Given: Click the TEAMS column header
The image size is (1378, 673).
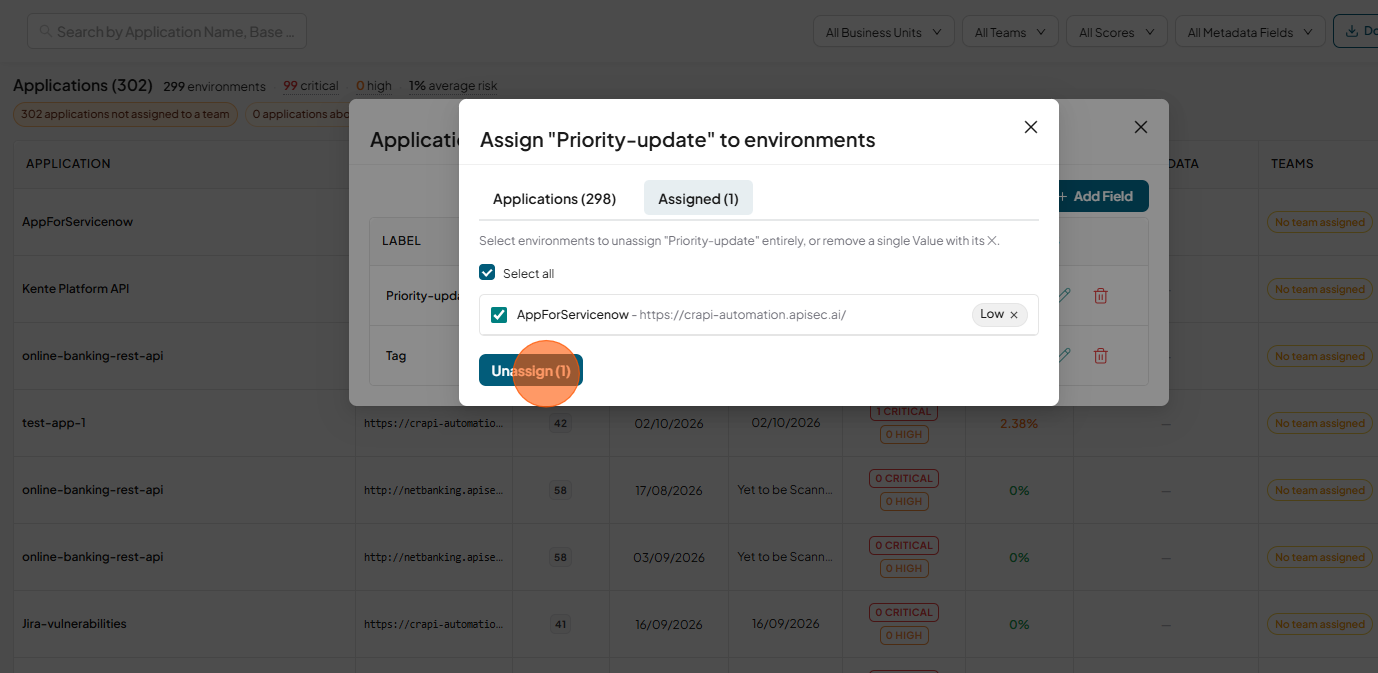Looking at the screenshot, I should tap(1292, 164).
